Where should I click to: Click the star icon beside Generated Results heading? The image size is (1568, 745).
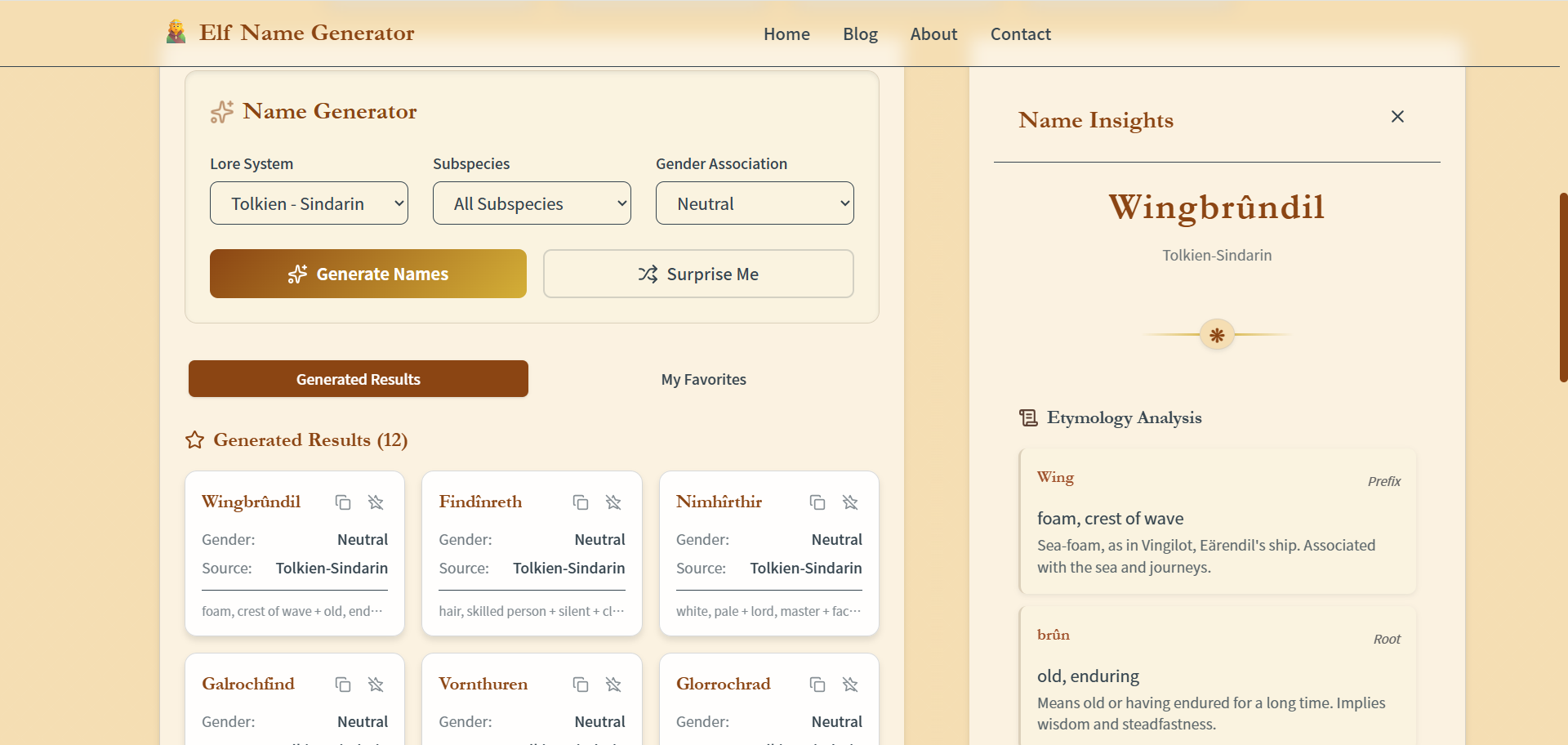tap(194, 440)
